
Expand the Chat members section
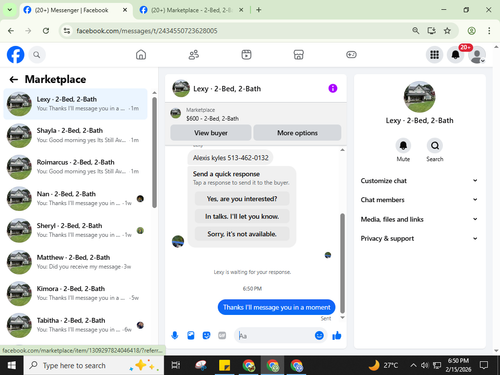click(419, 200)
